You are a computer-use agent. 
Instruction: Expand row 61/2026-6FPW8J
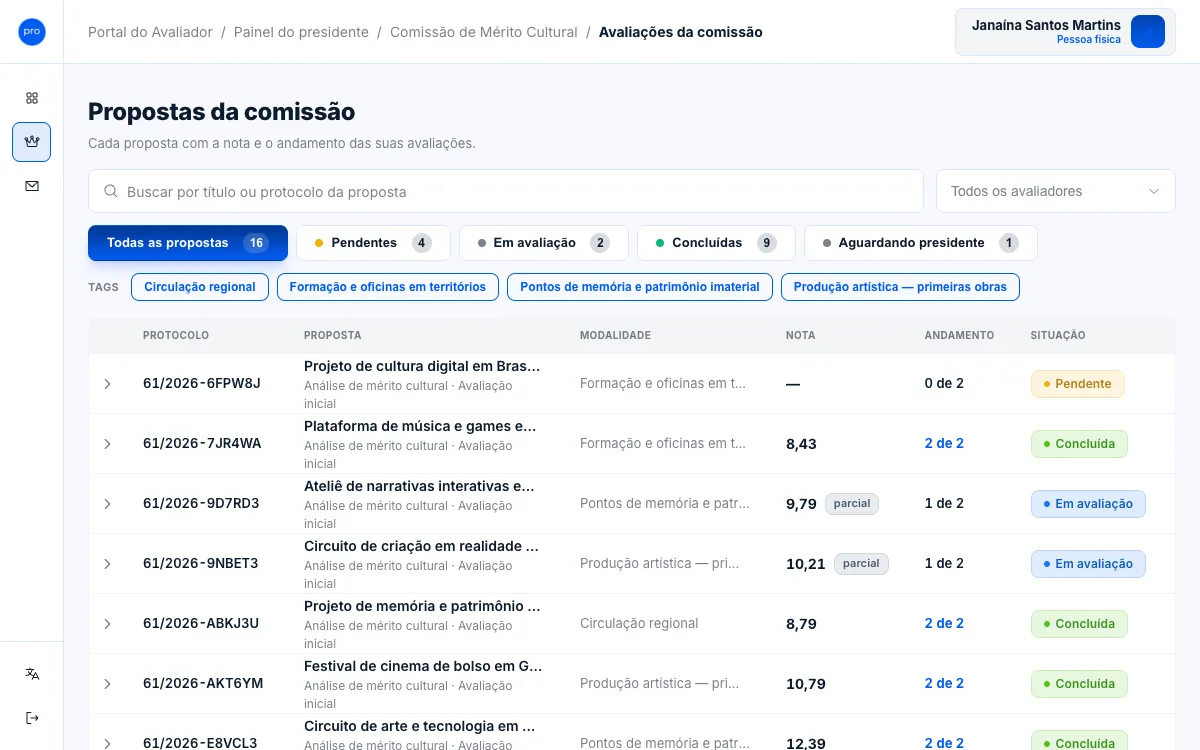click(108, 384)
